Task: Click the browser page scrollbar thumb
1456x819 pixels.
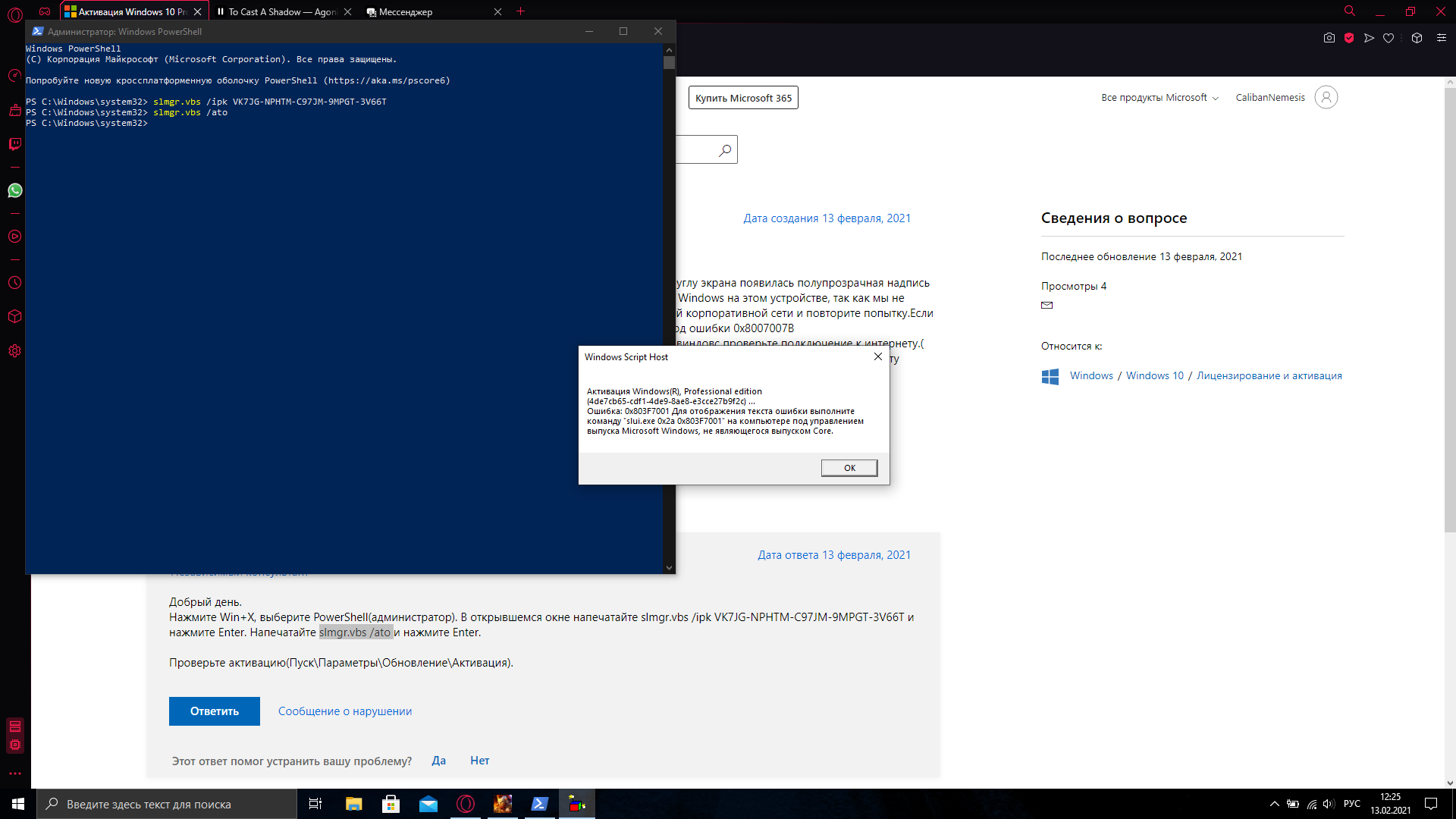Action: (x=1450, y=310)
